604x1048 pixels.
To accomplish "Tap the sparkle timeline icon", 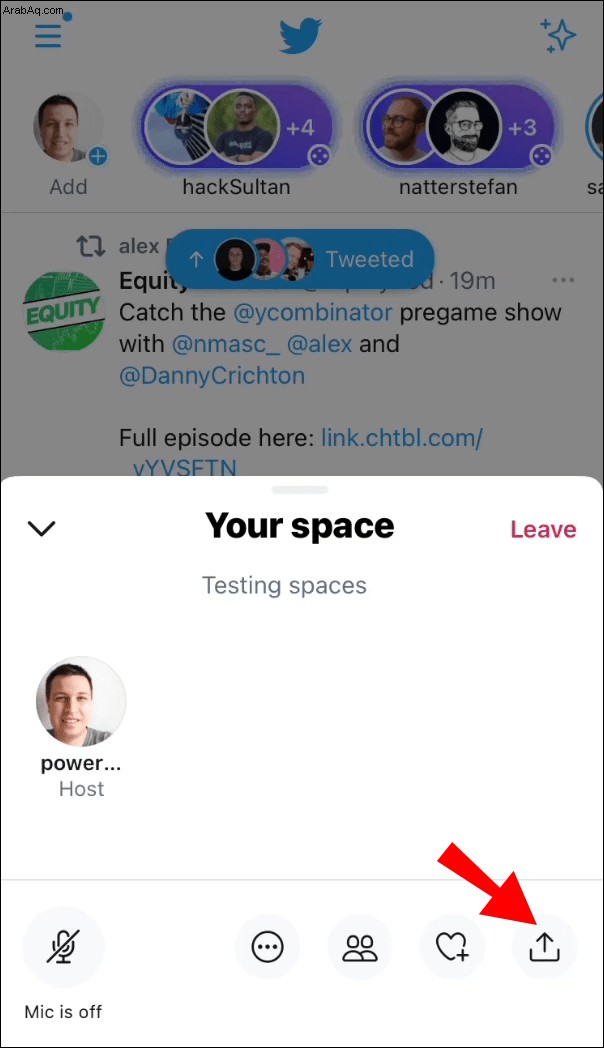I will (558, 35).
